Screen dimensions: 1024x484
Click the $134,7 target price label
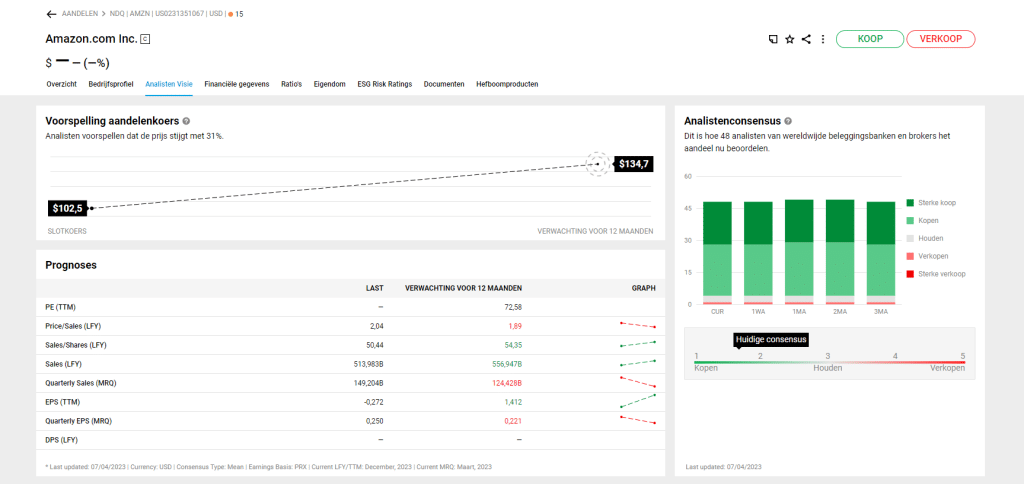pyautogui.click(x=633, y=164)
